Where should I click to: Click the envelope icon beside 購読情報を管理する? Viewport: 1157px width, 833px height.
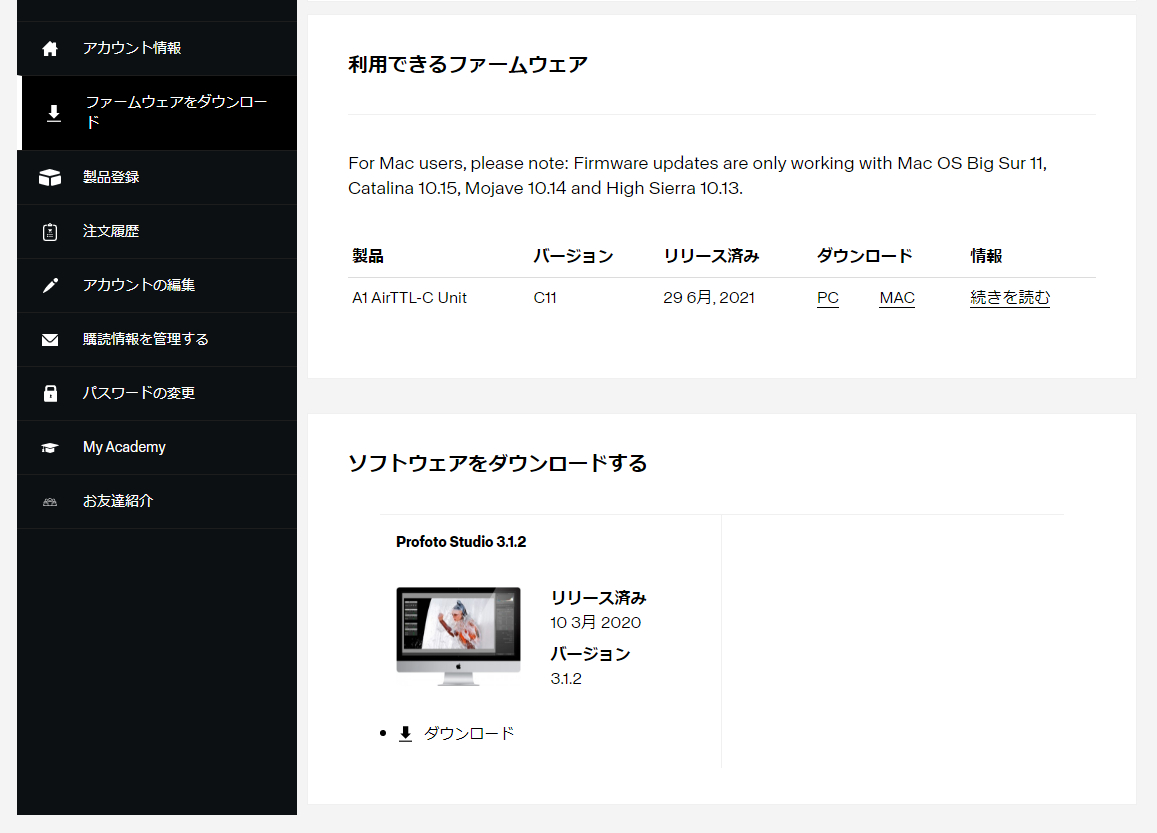[x=49, y=339]
